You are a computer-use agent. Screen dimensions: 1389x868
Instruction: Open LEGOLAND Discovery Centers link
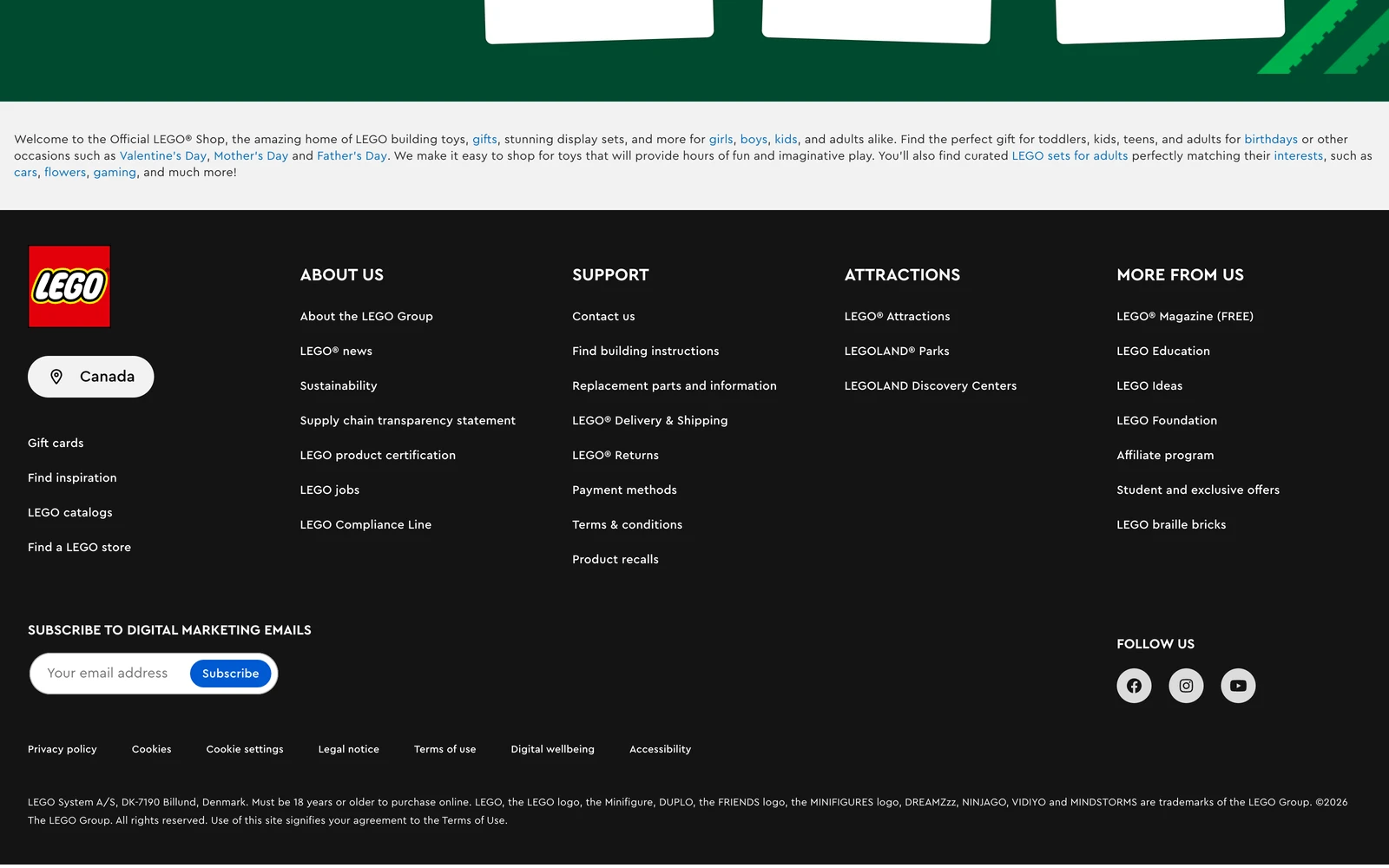931,385
